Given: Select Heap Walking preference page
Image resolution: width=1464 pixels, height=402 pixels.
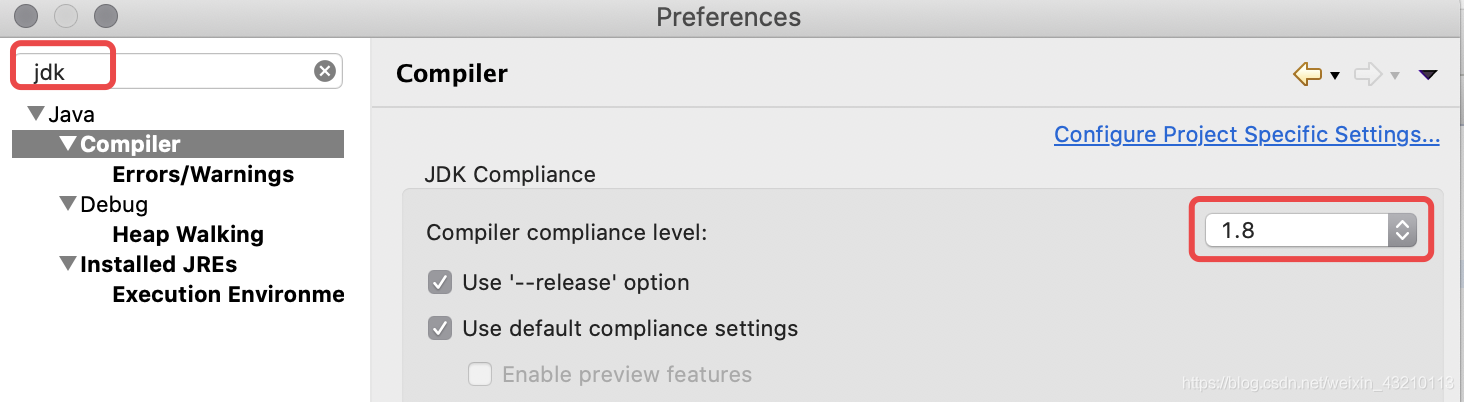Looking at the screenshot, I should click(188, 234).
